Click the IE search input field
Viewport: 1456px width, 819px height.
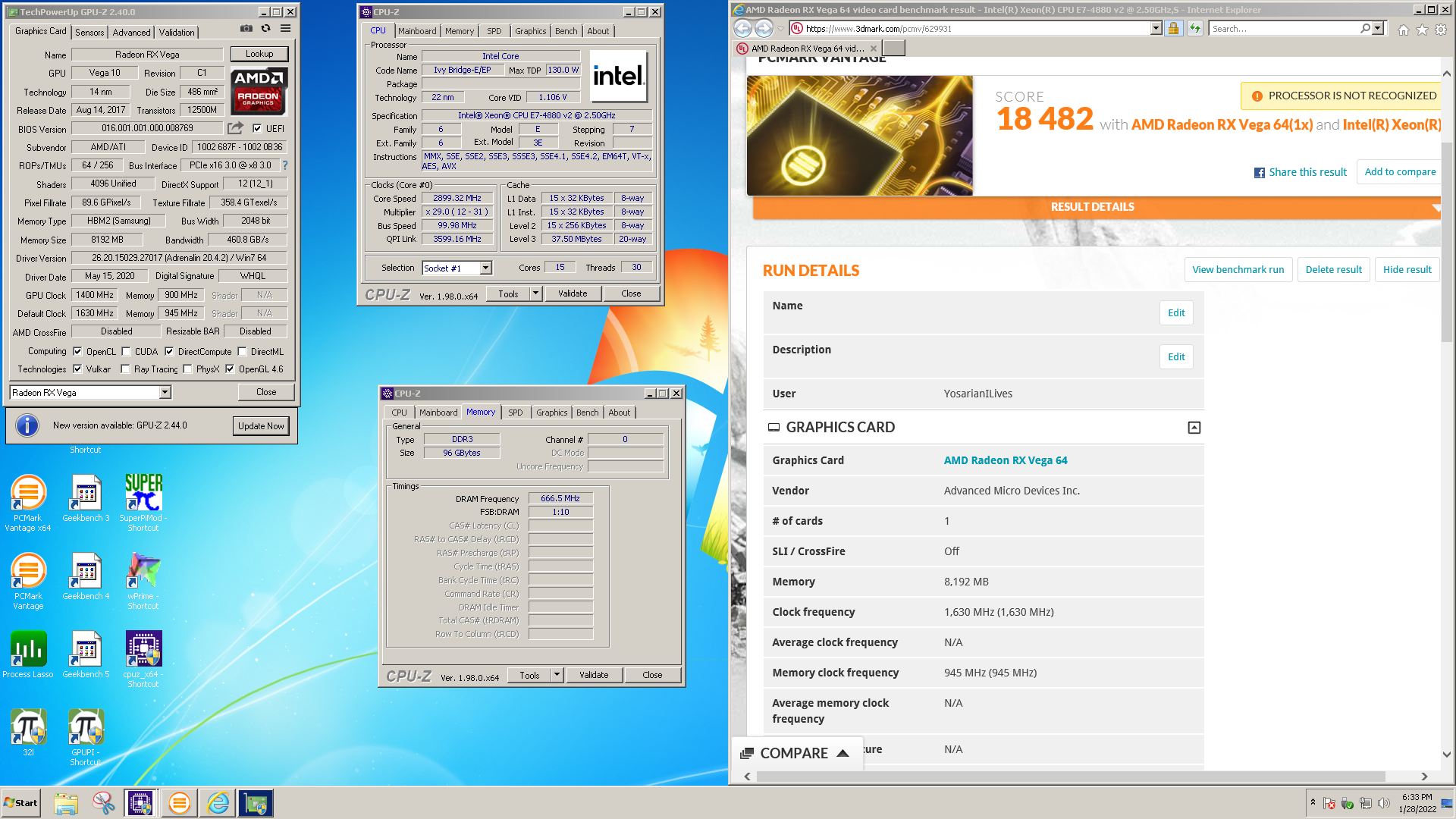(1284, 29)
